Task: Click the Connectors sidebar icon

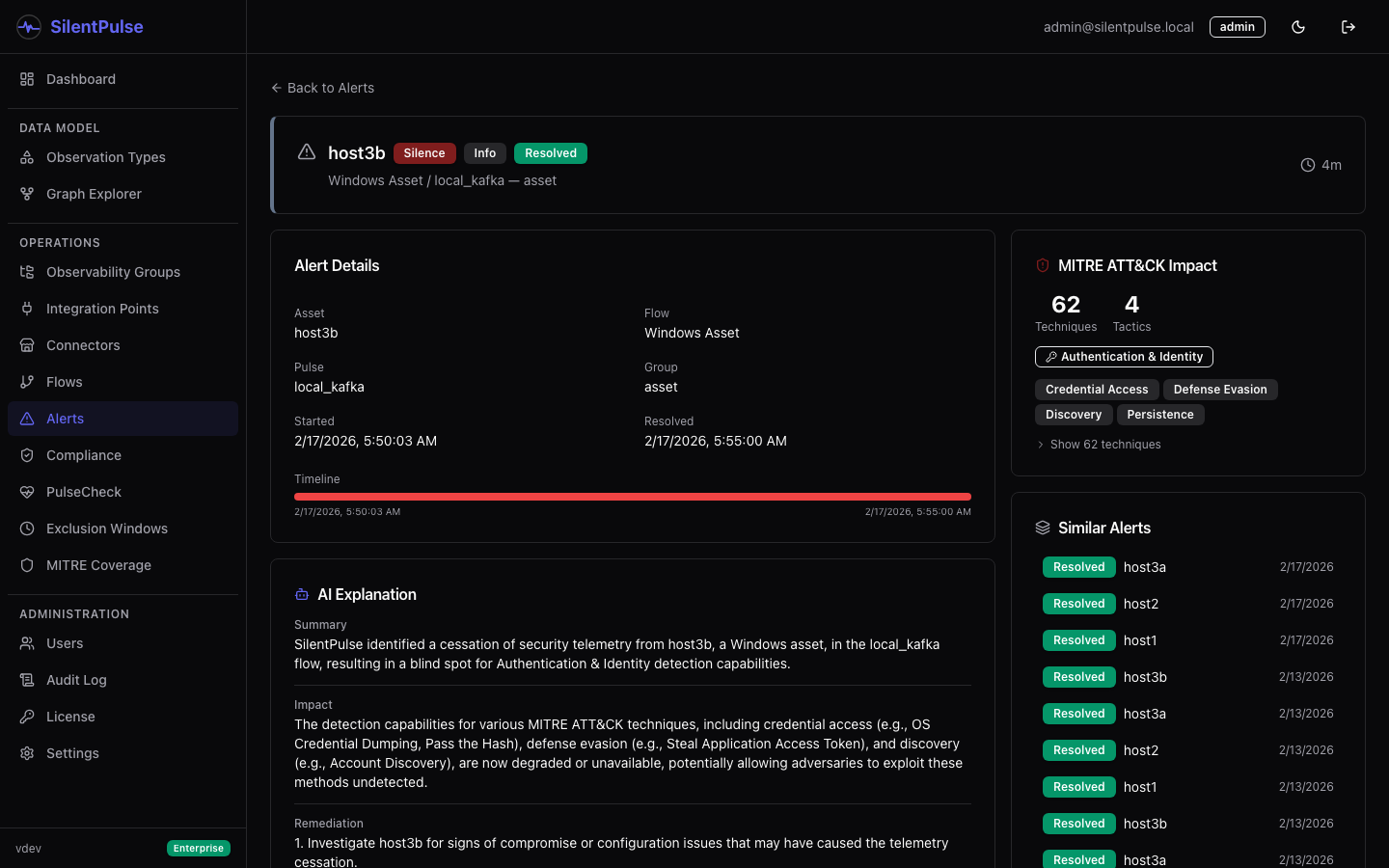Action: [27, 345]
